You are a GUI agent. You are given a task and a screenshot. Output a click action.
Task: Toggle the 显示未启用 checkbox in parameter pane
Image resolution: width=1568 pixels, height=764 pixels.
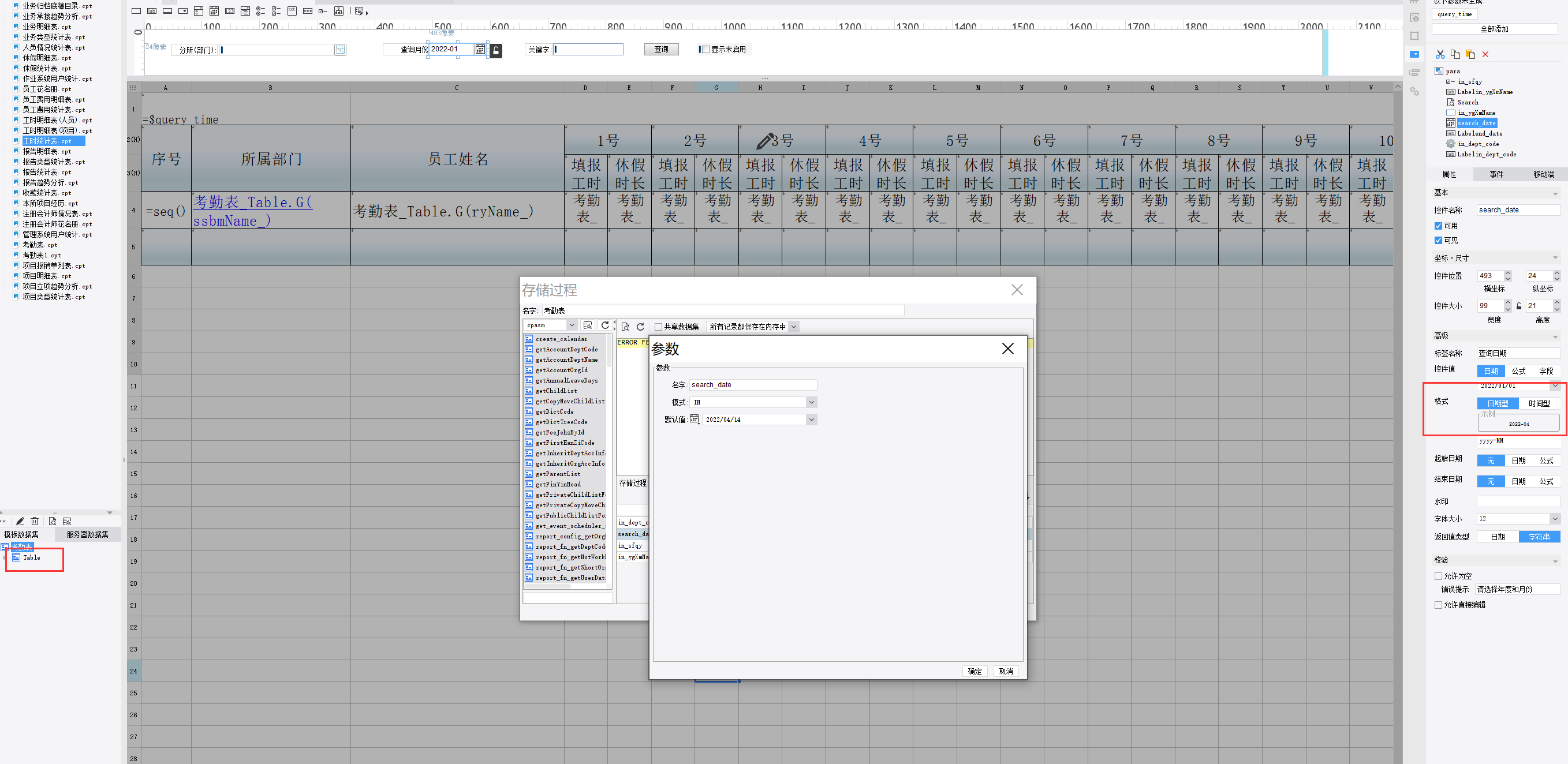pos(705,49)
